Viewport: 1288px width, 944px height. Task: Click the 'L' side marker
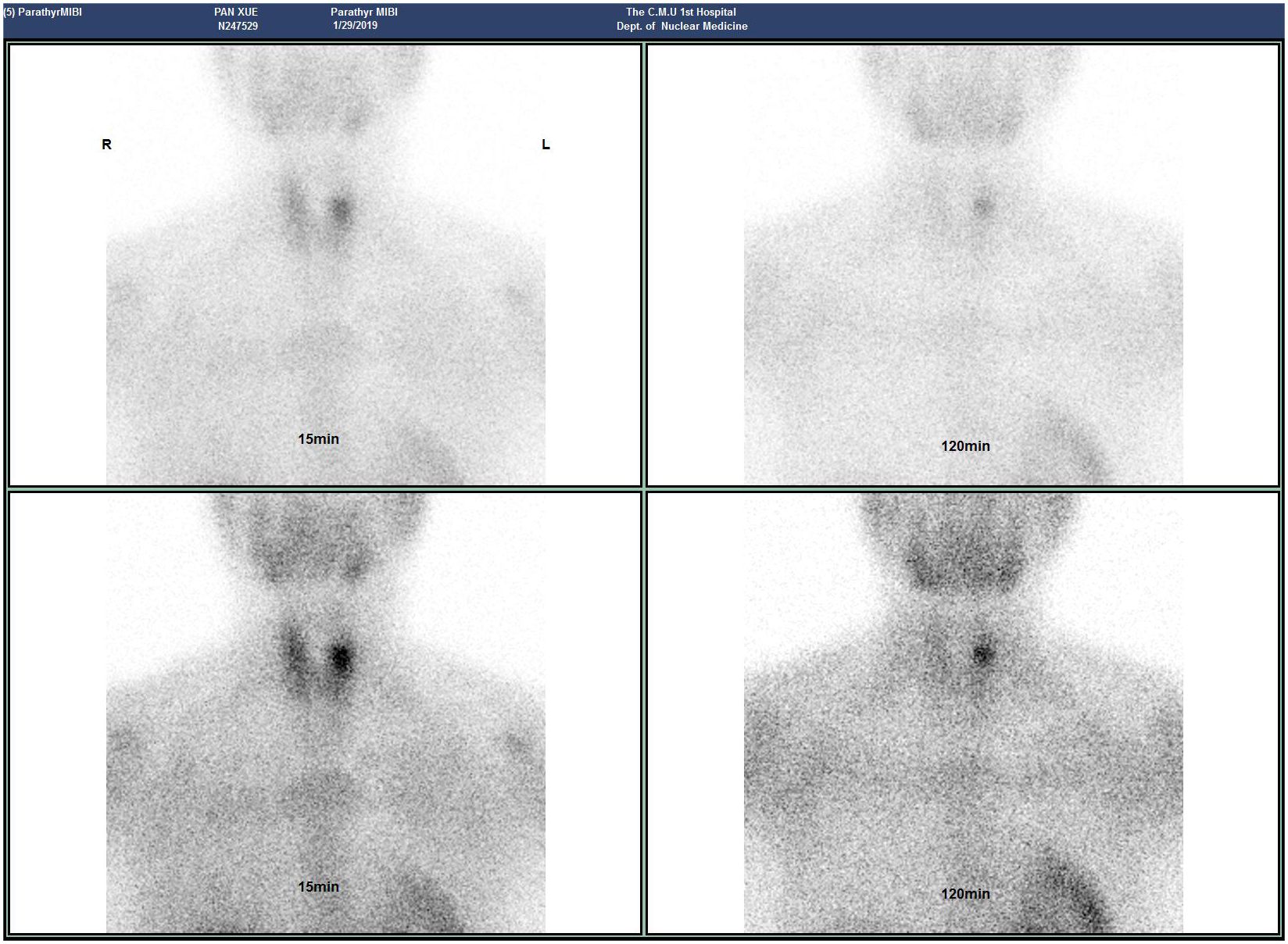point(546,145)
